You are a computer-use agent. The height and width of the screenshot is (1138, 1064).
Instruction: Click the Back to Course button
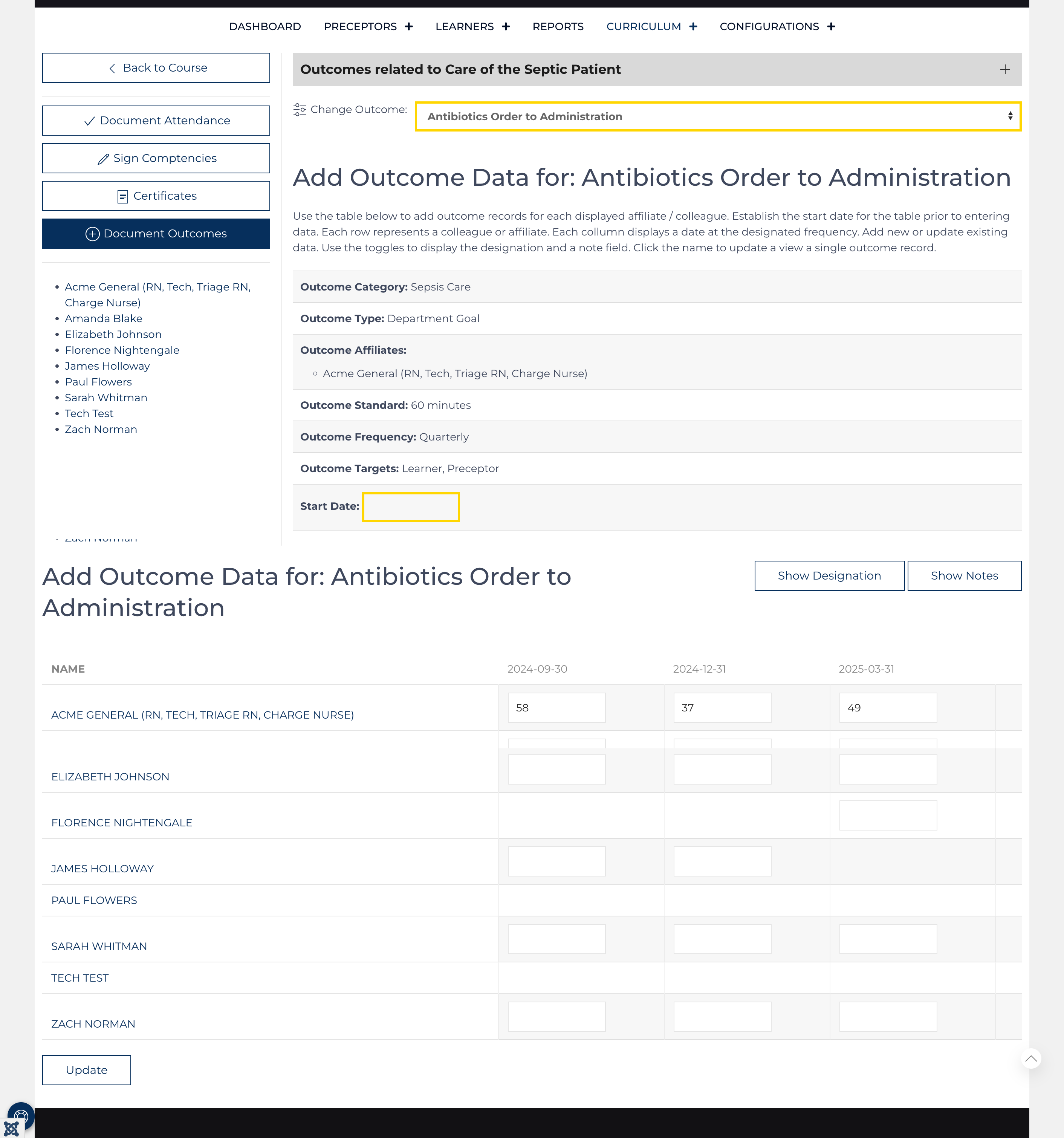coord(156,67)
